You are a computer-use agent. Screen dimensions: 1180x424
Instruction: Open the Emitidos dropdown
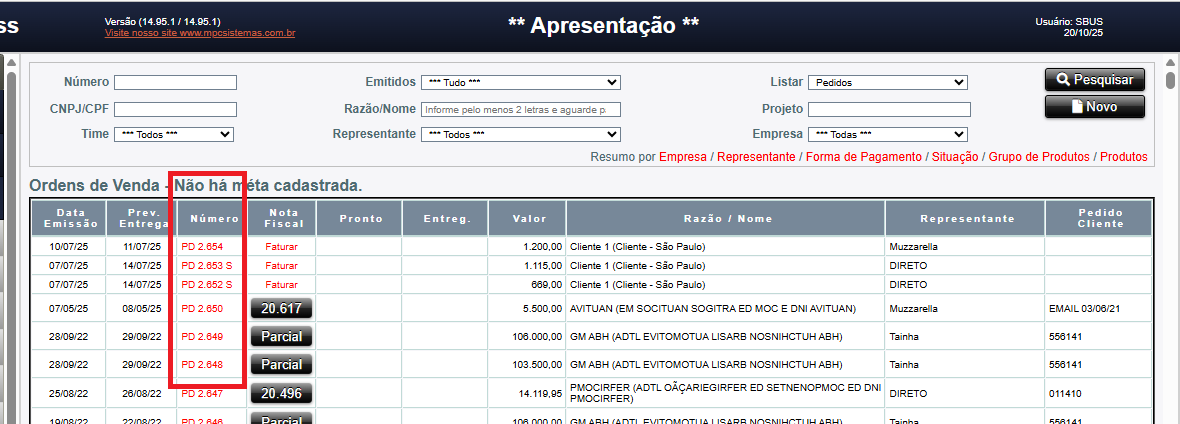pyautogui.click(x=520, y=82)
